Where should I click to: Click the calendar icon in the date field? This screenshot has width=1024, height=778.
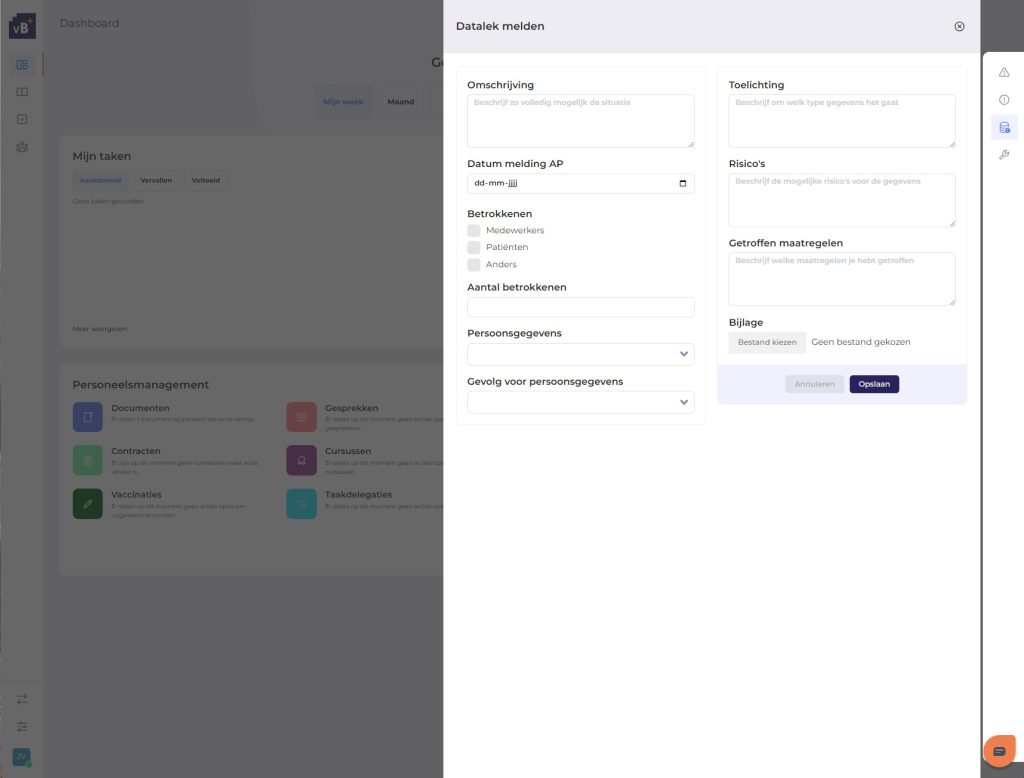tap(682, 184)
